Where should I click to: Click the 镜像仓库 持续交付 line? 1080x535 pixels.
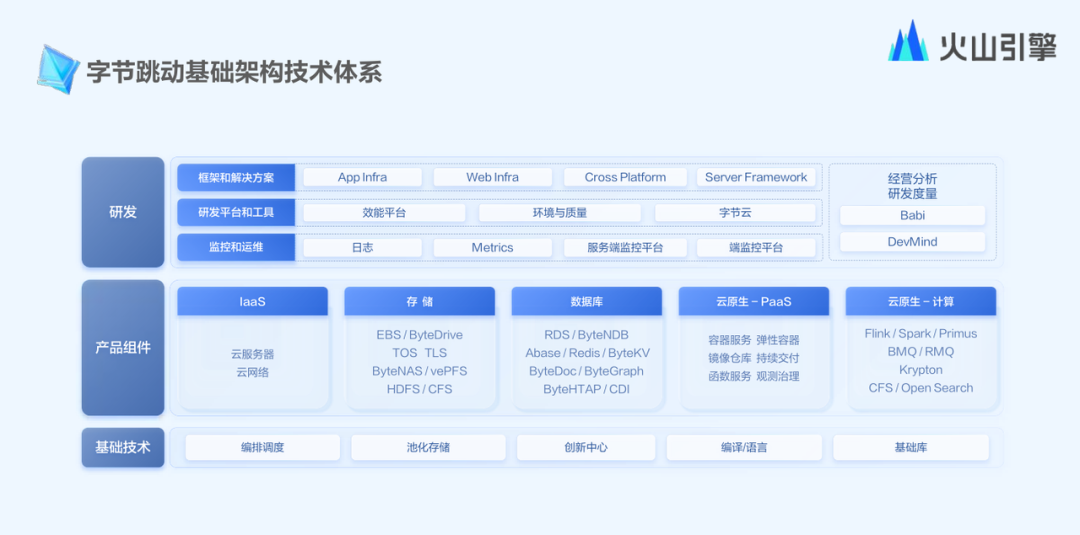click(x=754, y=358)
